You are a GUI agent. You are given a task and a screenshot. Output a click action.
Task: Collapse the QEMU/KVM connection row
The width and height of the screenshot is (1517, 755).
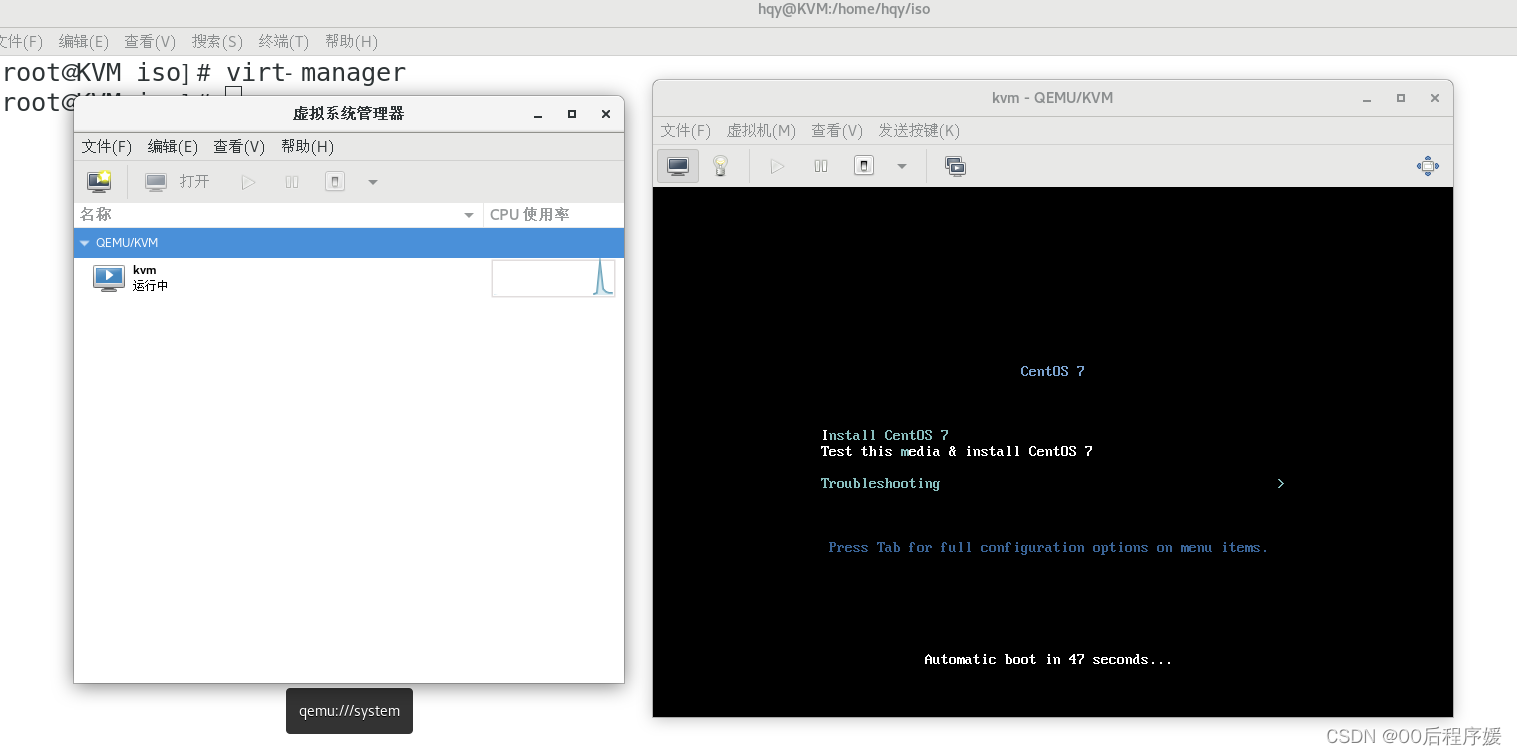click(85, 243)
